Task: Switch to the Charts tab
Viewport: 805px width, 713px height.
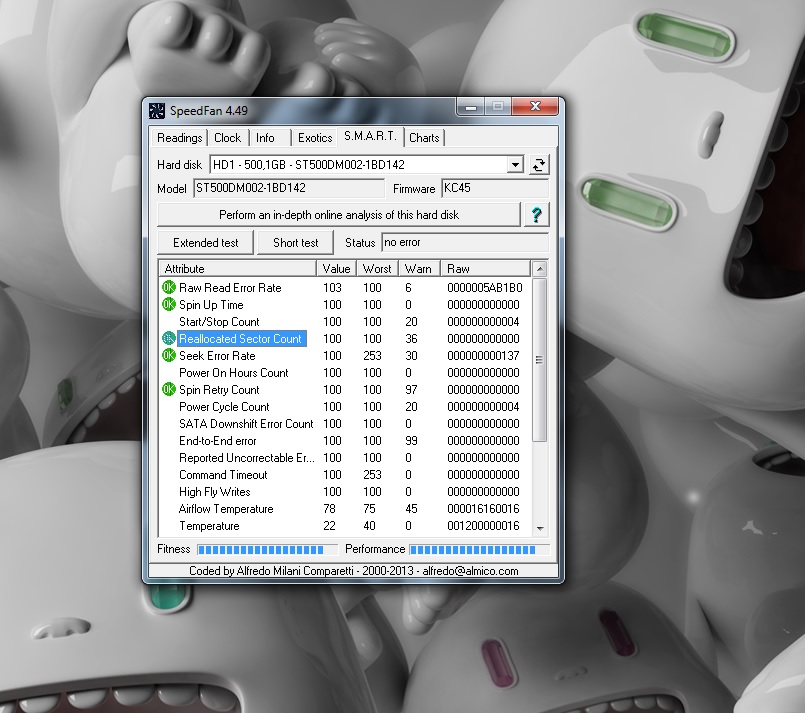Action: [x=424, y=138]
